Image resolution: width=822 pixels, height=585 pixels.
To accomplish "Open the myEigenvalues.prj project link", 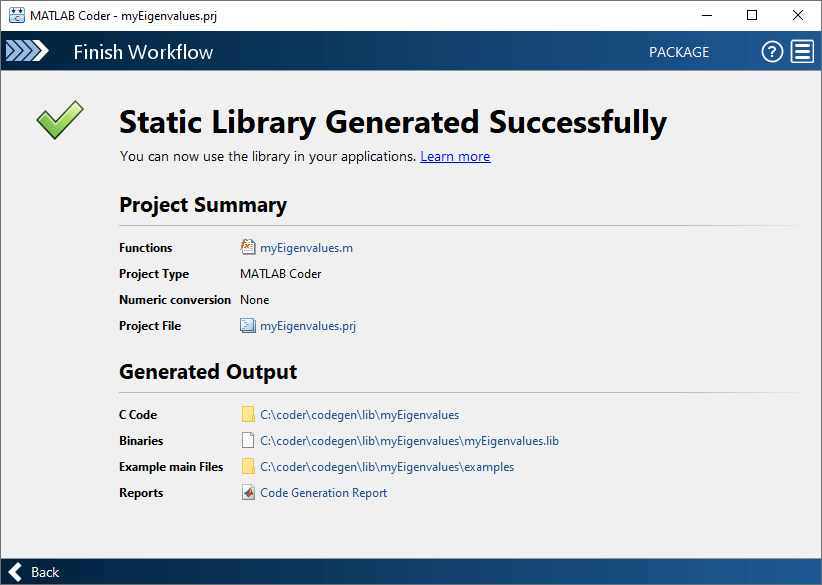I will click(x=308, y=325).
